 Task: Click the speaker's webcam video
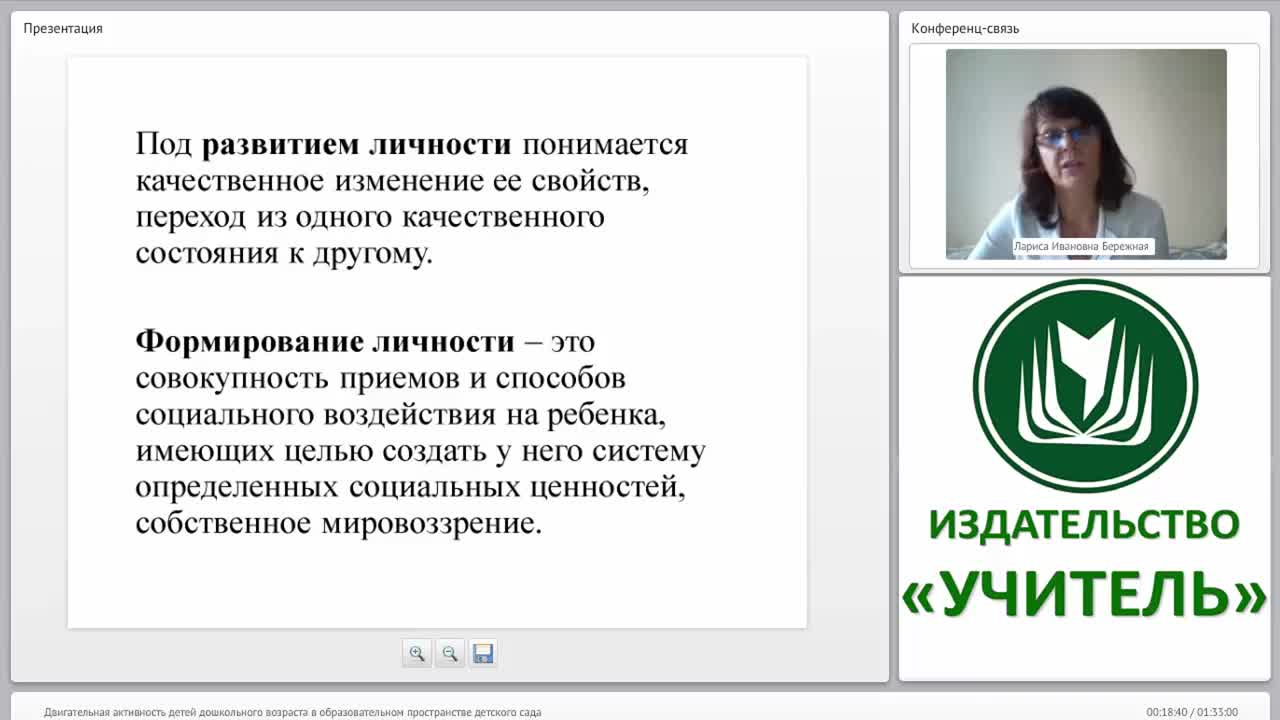click(1086, 154)
